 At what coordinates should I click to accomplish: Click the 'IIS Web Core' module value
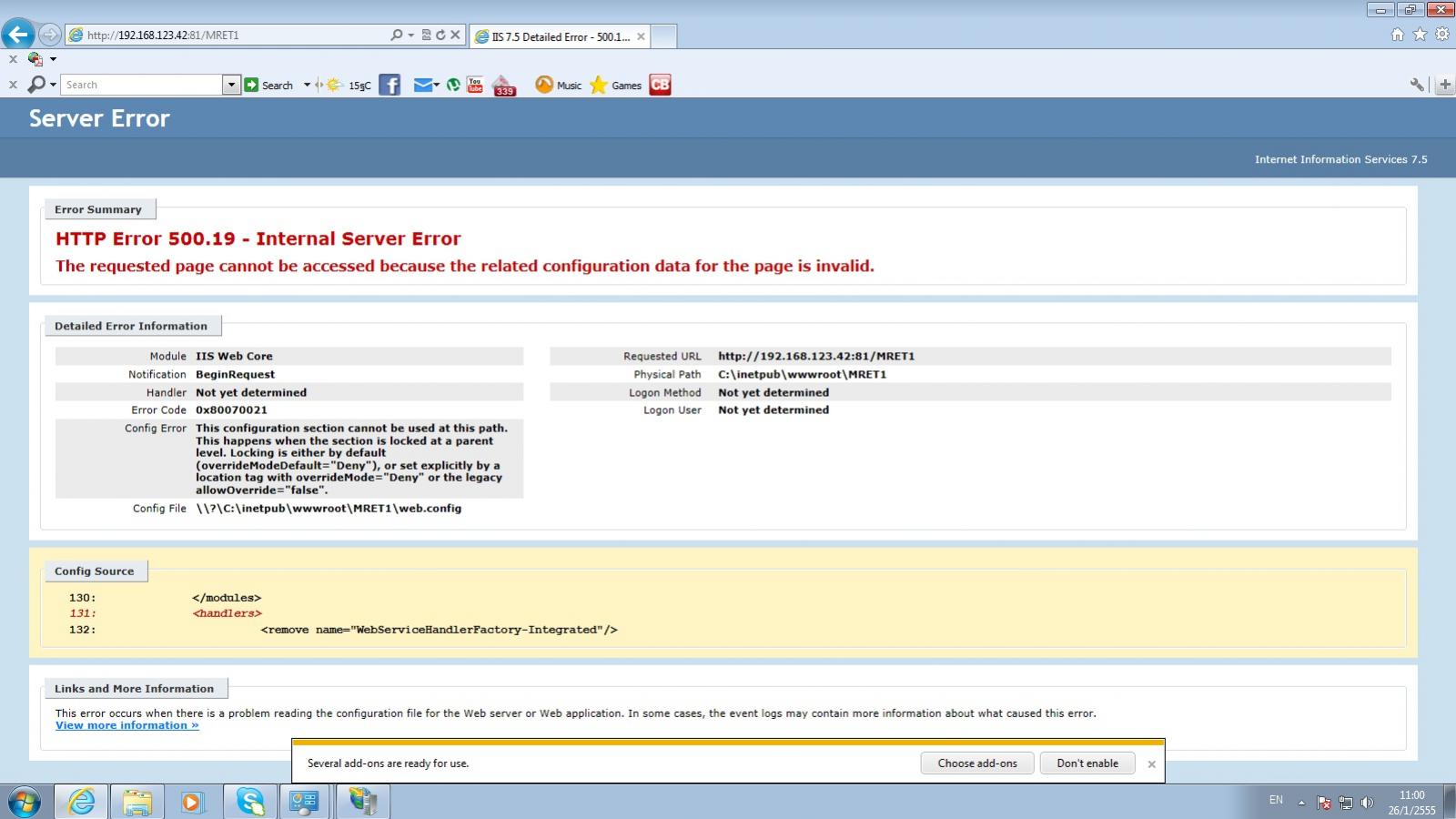(234, 356)
